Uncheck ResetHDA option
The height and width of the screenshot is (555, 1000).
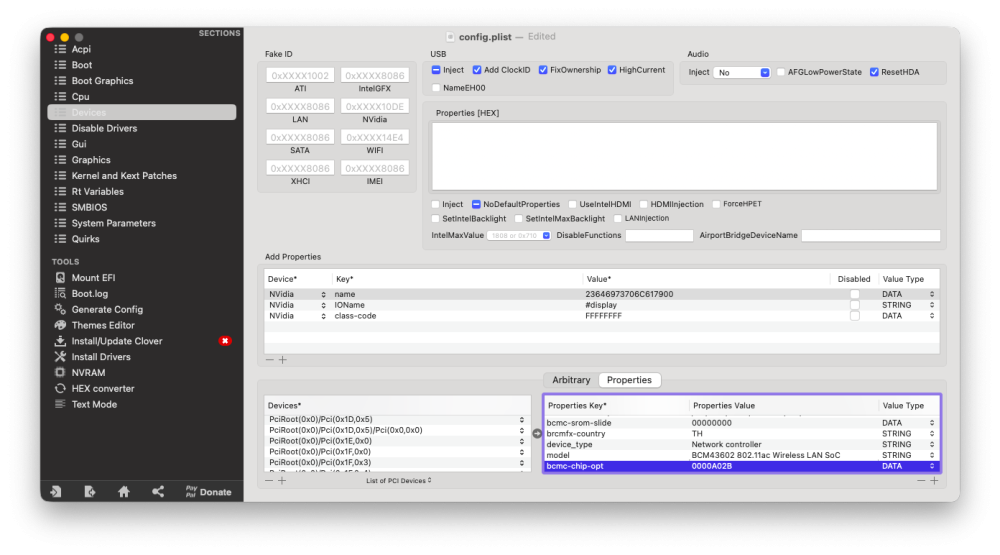pyautogui.click(x=874, y=72)
